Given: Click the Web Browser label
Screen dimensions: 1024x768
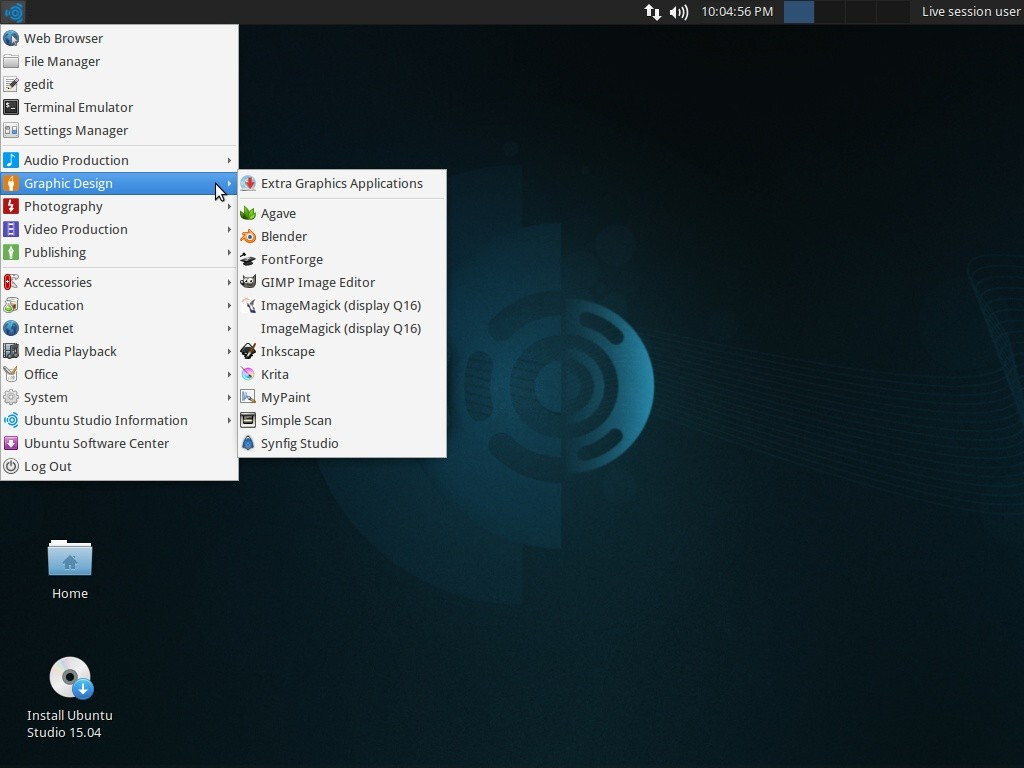Looking at the screenshot, I should pyautogui.click(x=63, y=38).
